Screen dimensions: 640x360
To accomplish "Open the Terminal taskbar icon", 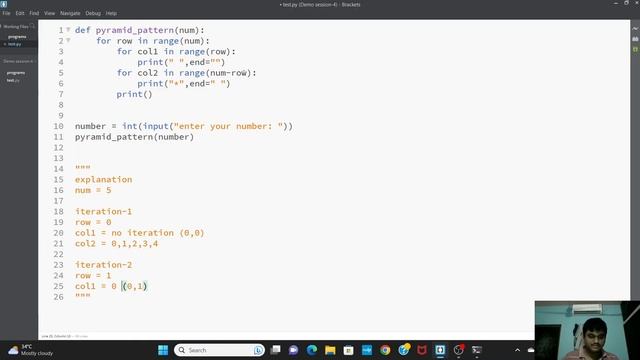I will pyautogui.click(x=477, y=350).
